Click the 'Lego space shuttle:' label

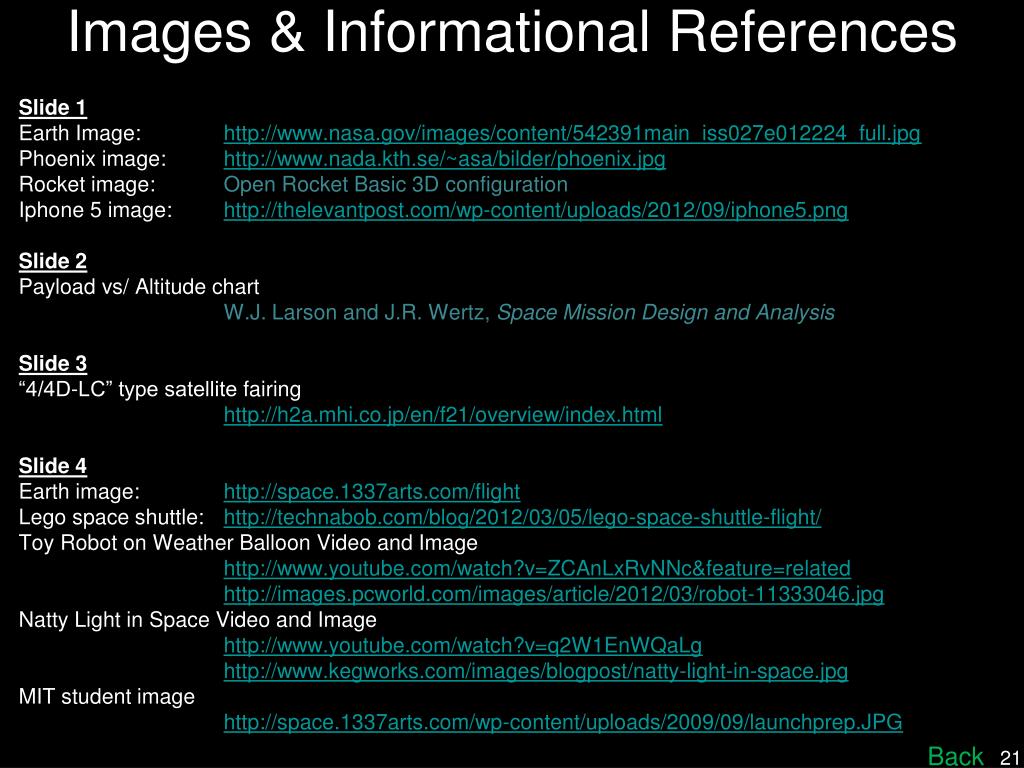pyautogui.click(x=111, y=517)
